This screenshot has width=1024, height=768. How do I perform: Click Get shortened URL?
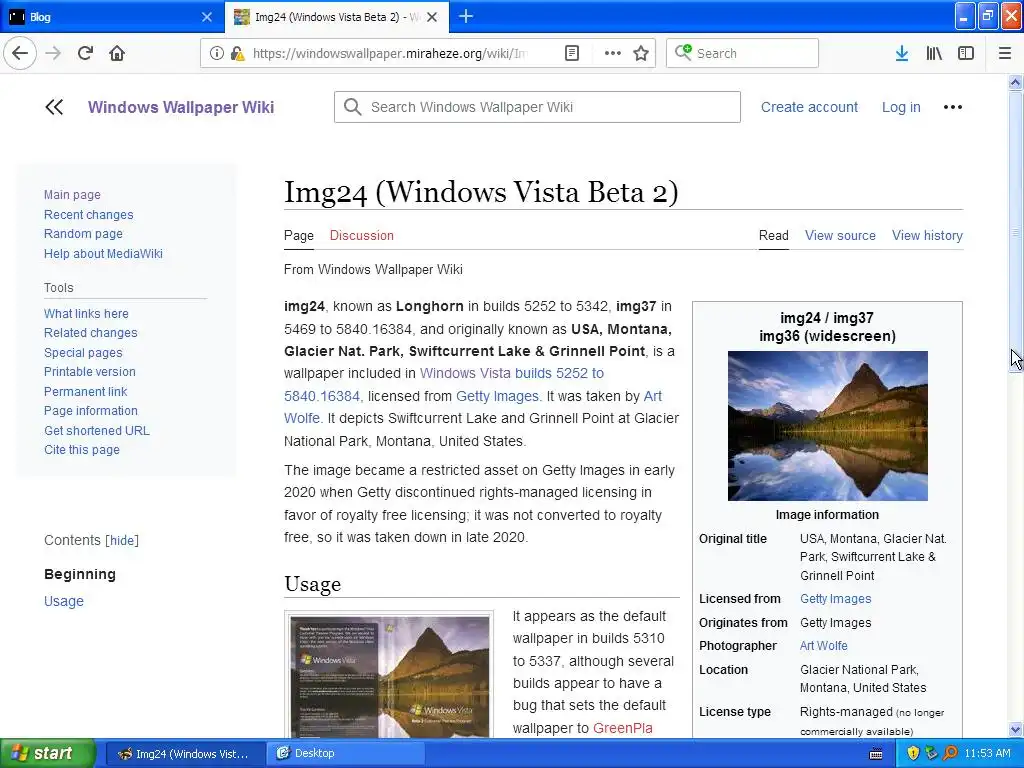[x=97, y=430]
